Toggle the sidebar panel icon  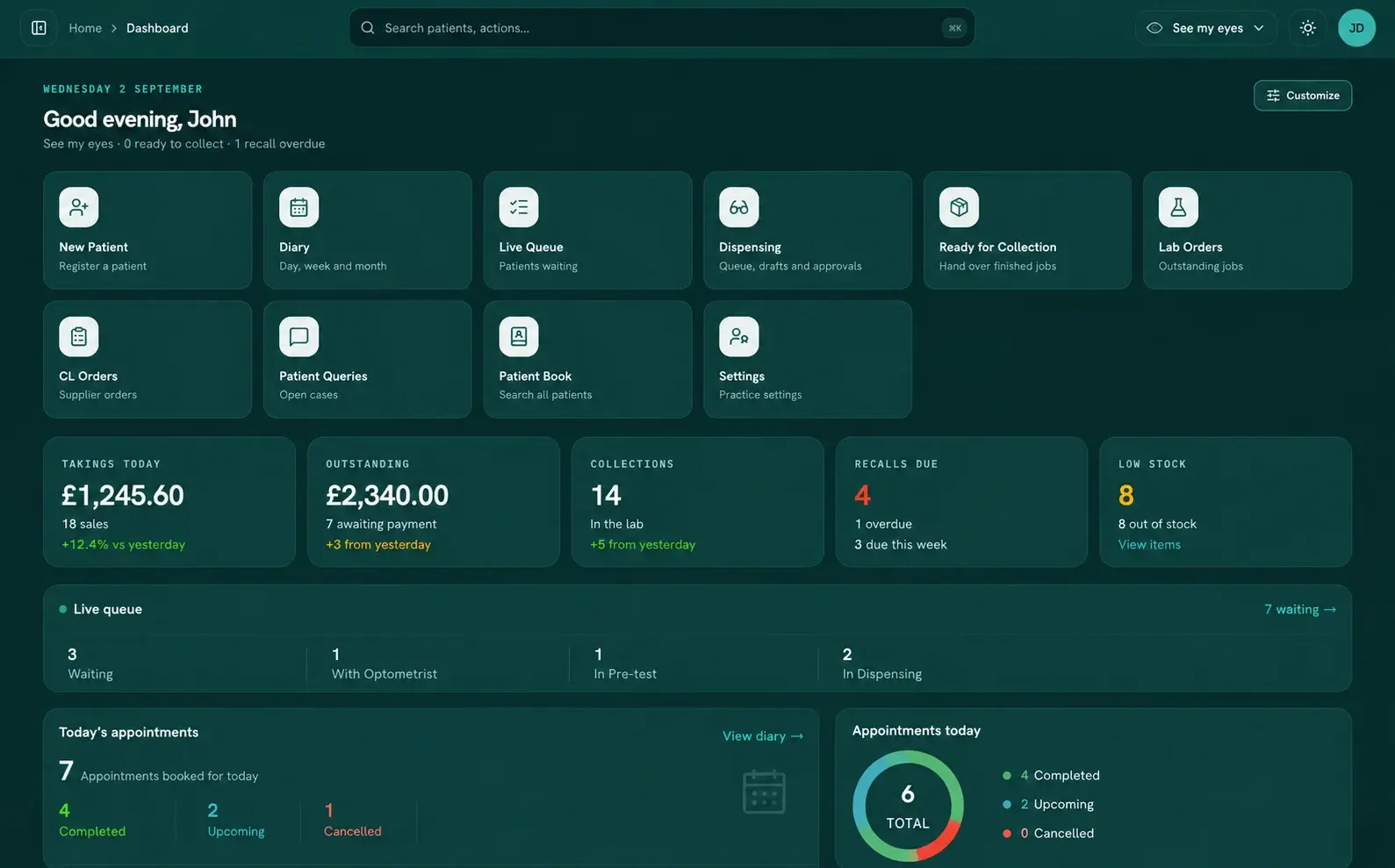[x=39, y=28]
